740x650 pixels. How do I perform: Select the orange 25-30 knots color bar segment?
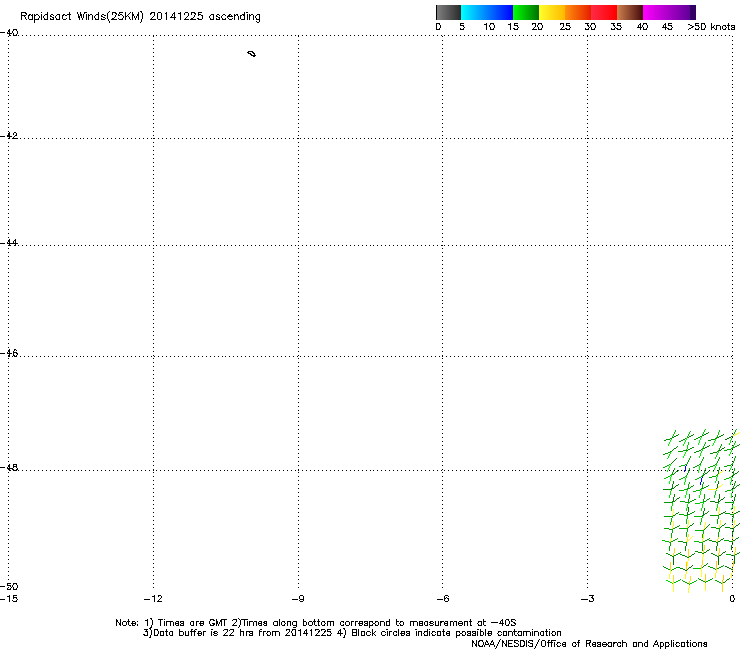pyautogui.click(x=578, y=12)
